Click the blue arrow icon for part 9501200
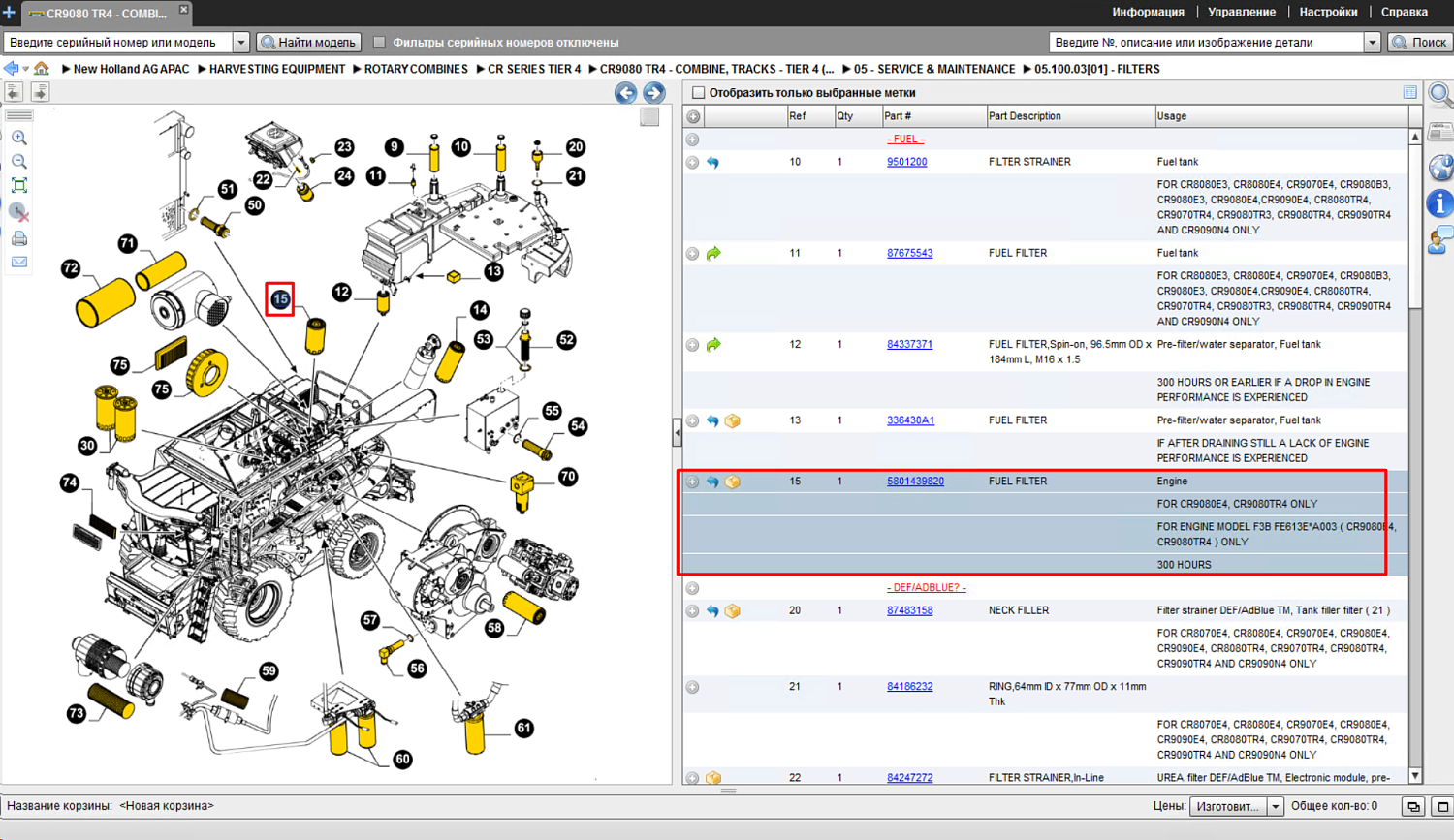1454x840 pixels. 712,163
